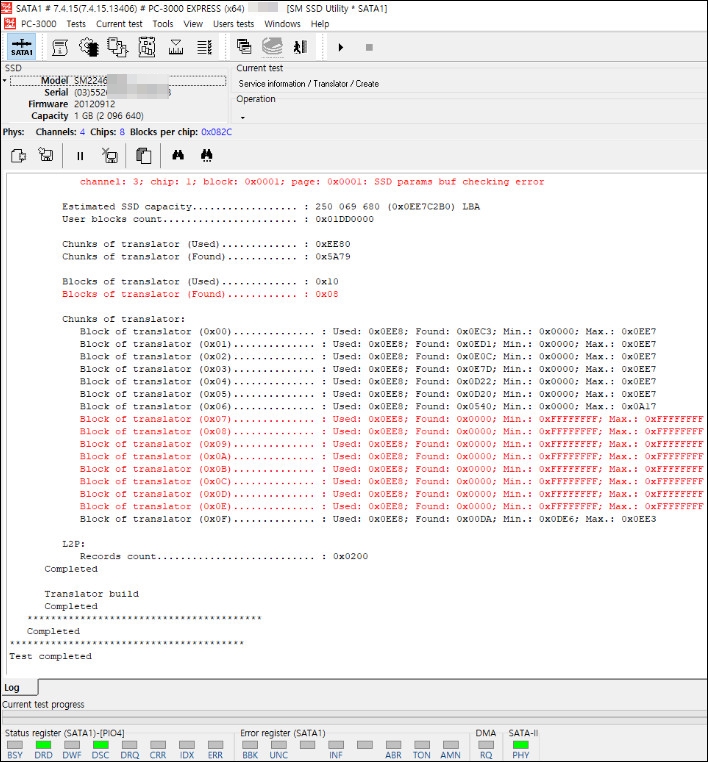The width and height of the screenshot is (708, 762).
Task: Click the red Block of translator (0x0E) row
Action: (x=392, y=506)
